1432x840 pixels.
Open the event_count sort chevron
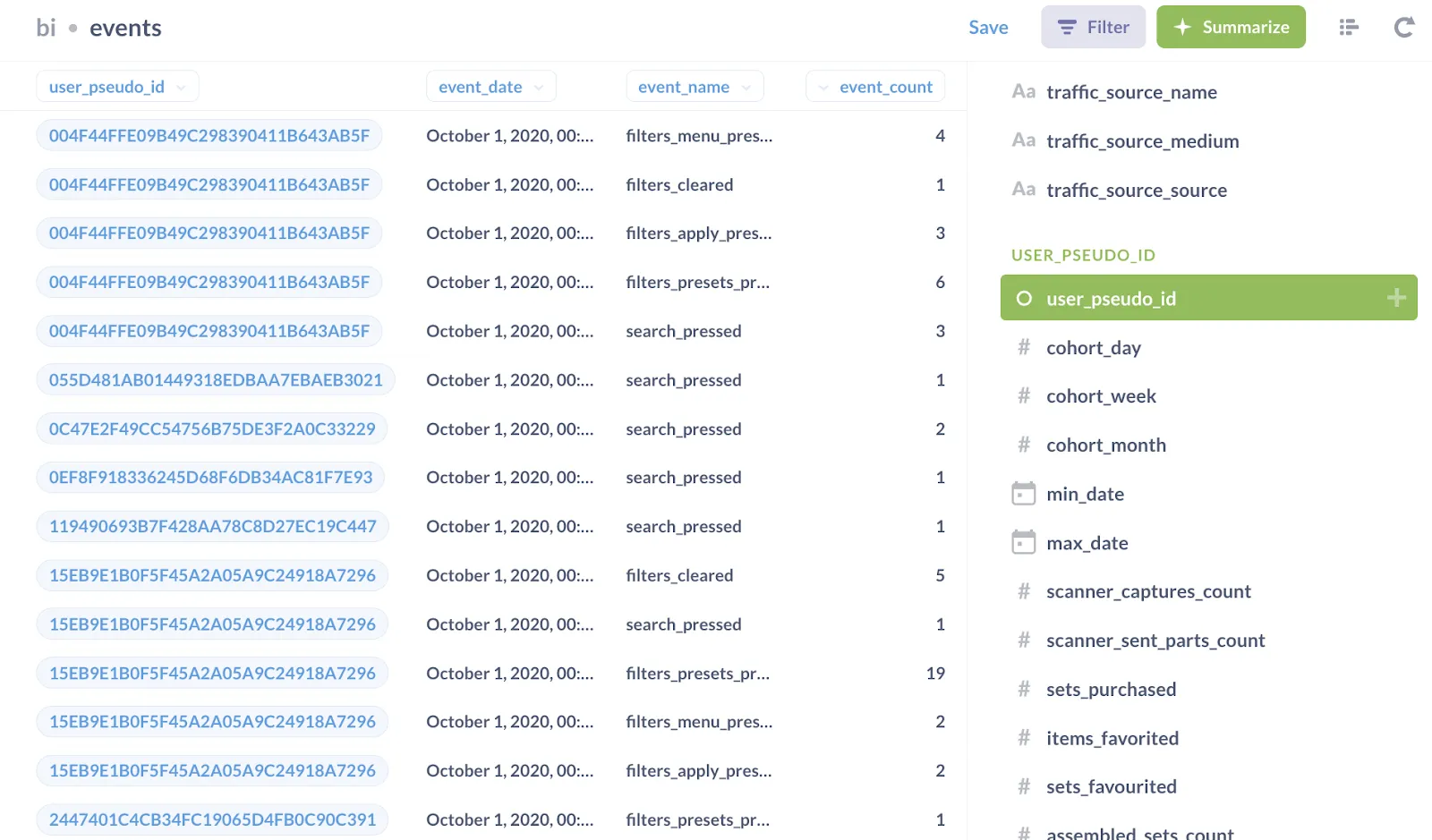(823, 86)
